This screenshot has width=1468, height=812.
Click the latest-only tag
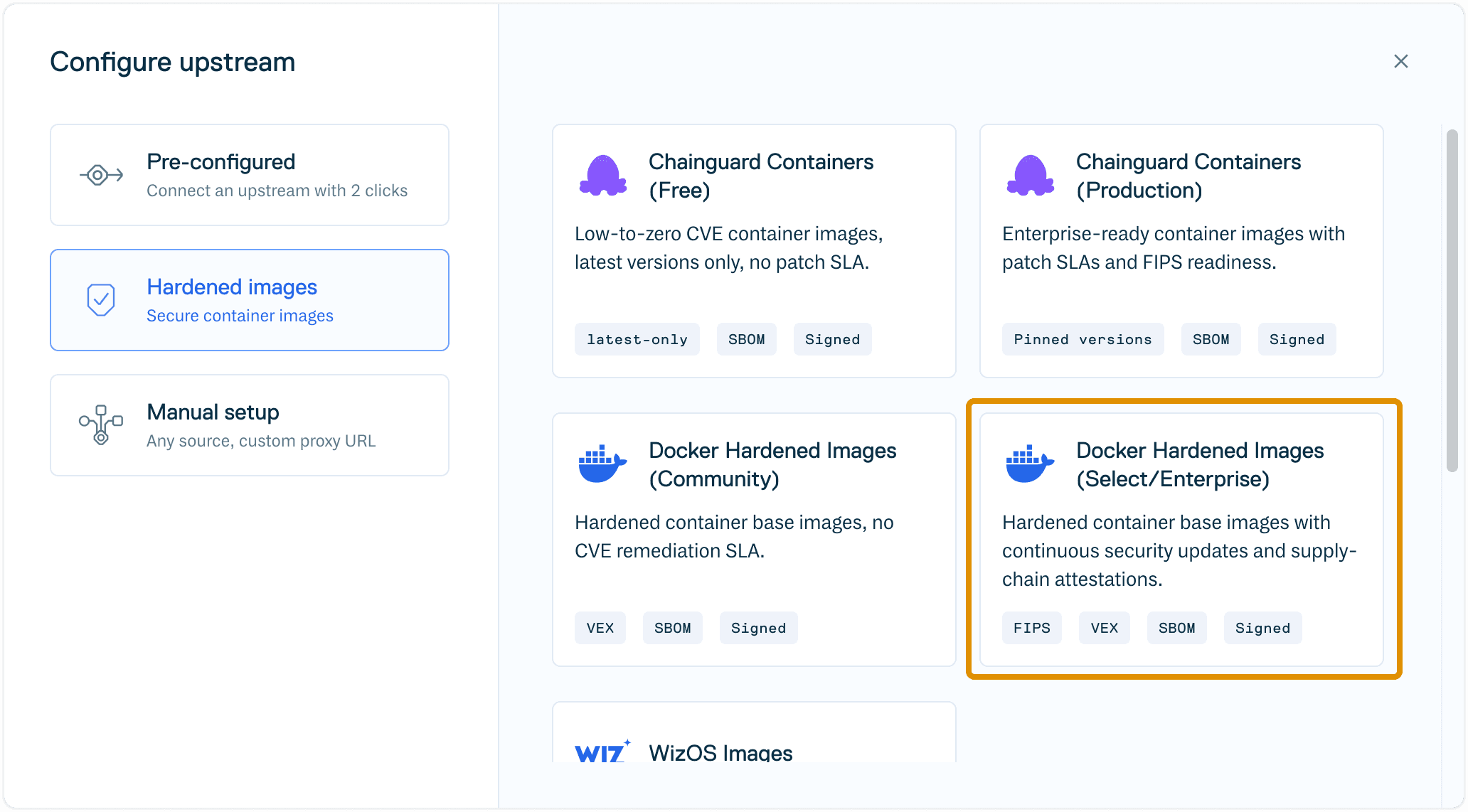pyautogui.click(x=637, y=339)
